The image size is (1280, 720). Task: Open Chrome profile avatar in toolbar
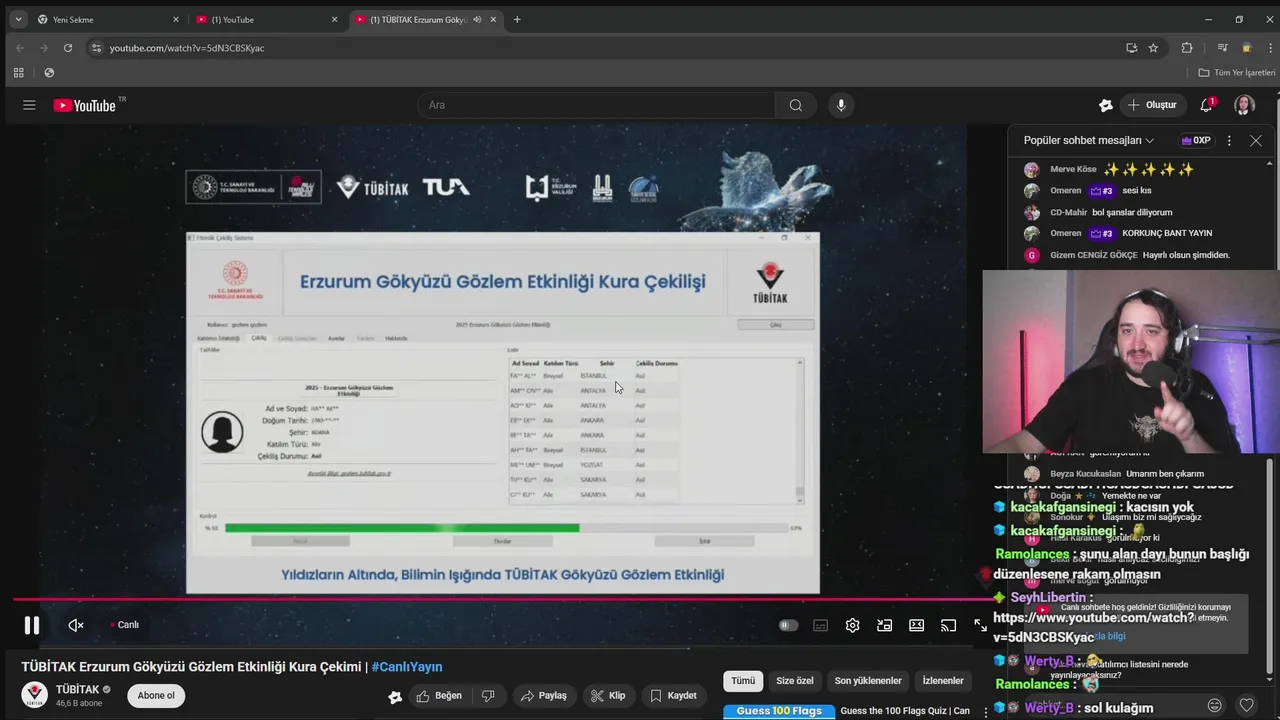coord(1246,47)
